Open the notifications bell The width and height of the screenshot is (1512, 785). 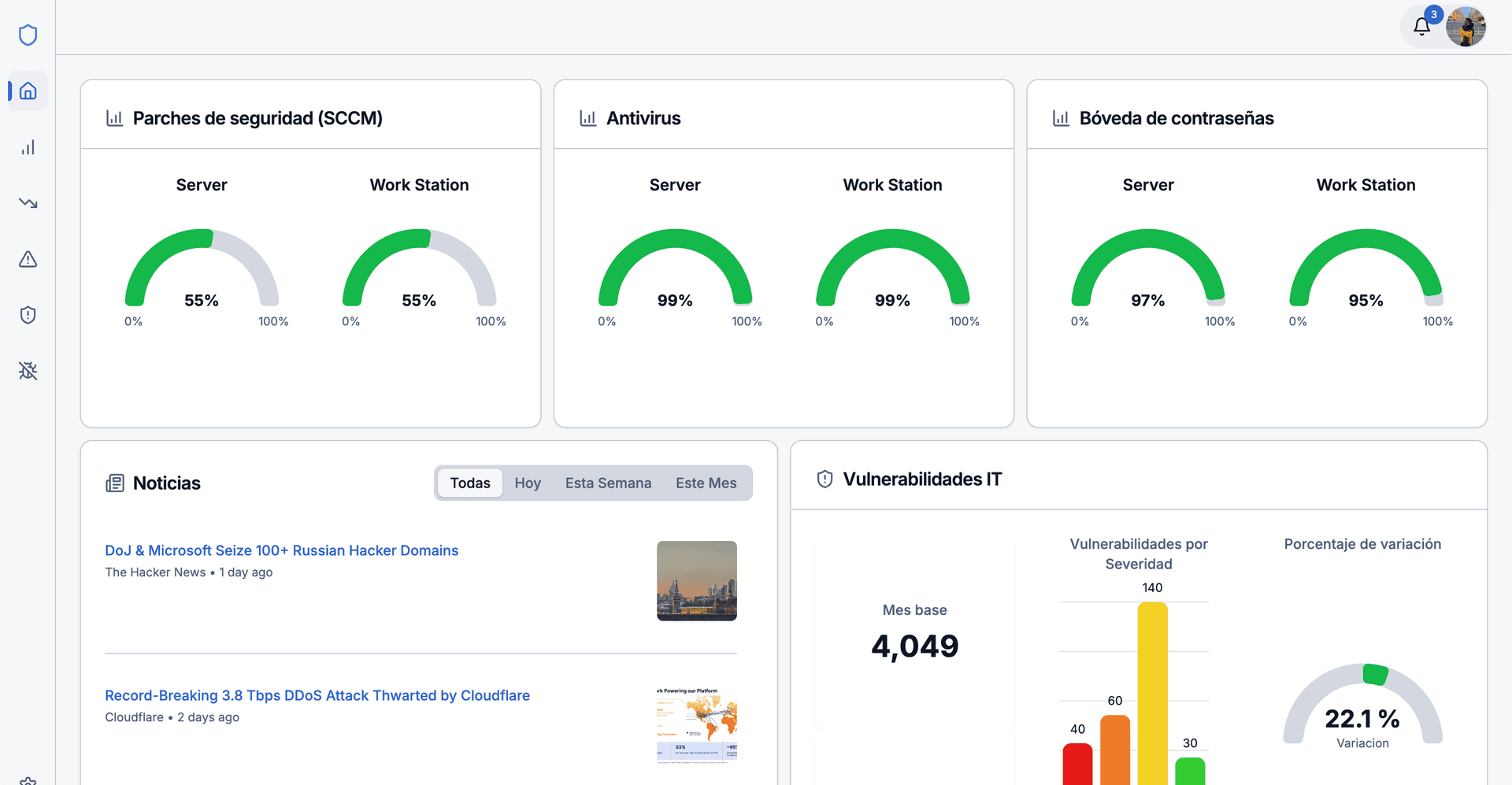1421,27
